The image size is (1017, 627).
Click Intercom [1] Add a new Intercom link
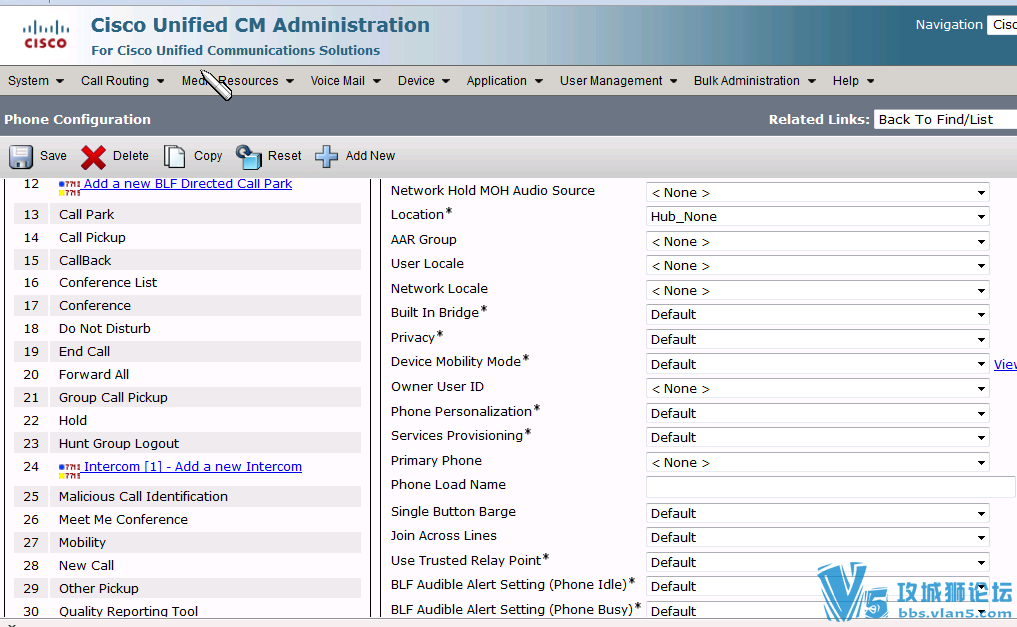[192, 467]
